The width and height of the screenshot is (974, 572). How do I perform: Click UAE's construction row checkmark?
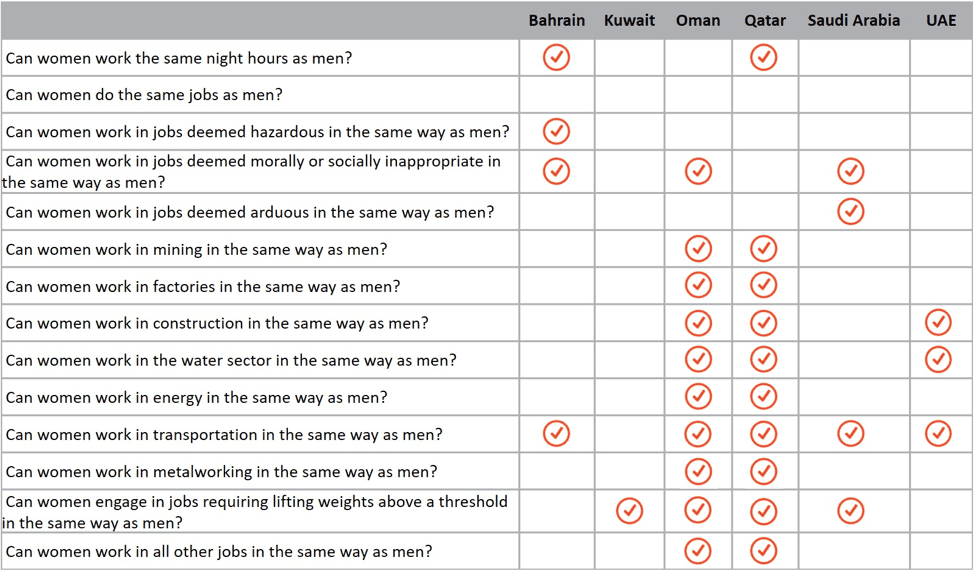[x=938, y=322]
